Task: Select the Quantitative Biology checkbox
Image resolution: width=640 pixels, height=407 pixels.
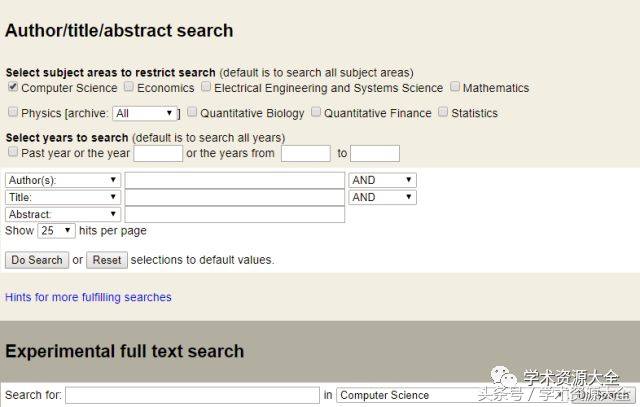Action: tap(192, 112)
